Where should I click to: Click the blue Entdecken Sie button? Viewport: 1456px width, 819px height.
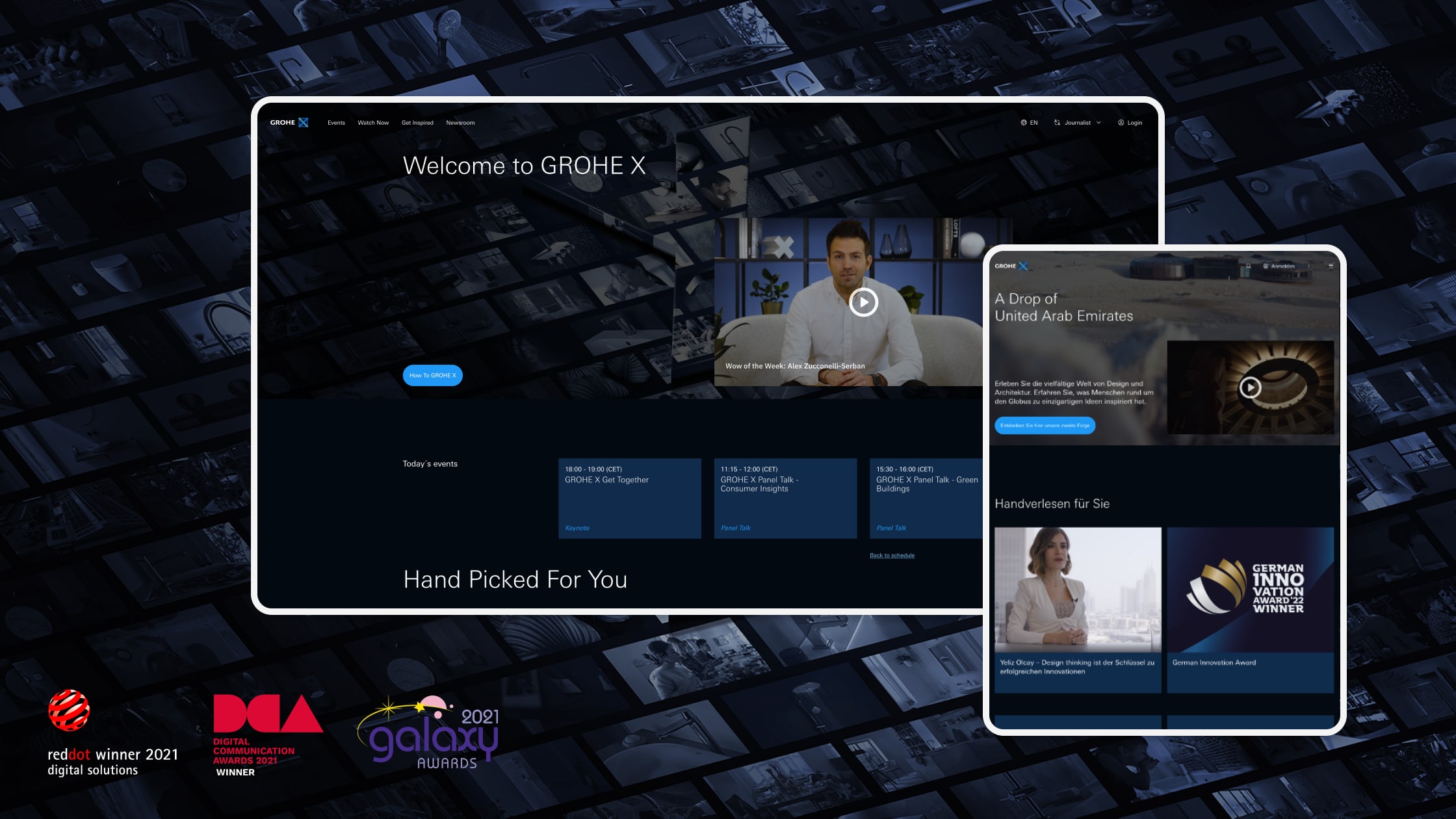point(1045,425)
